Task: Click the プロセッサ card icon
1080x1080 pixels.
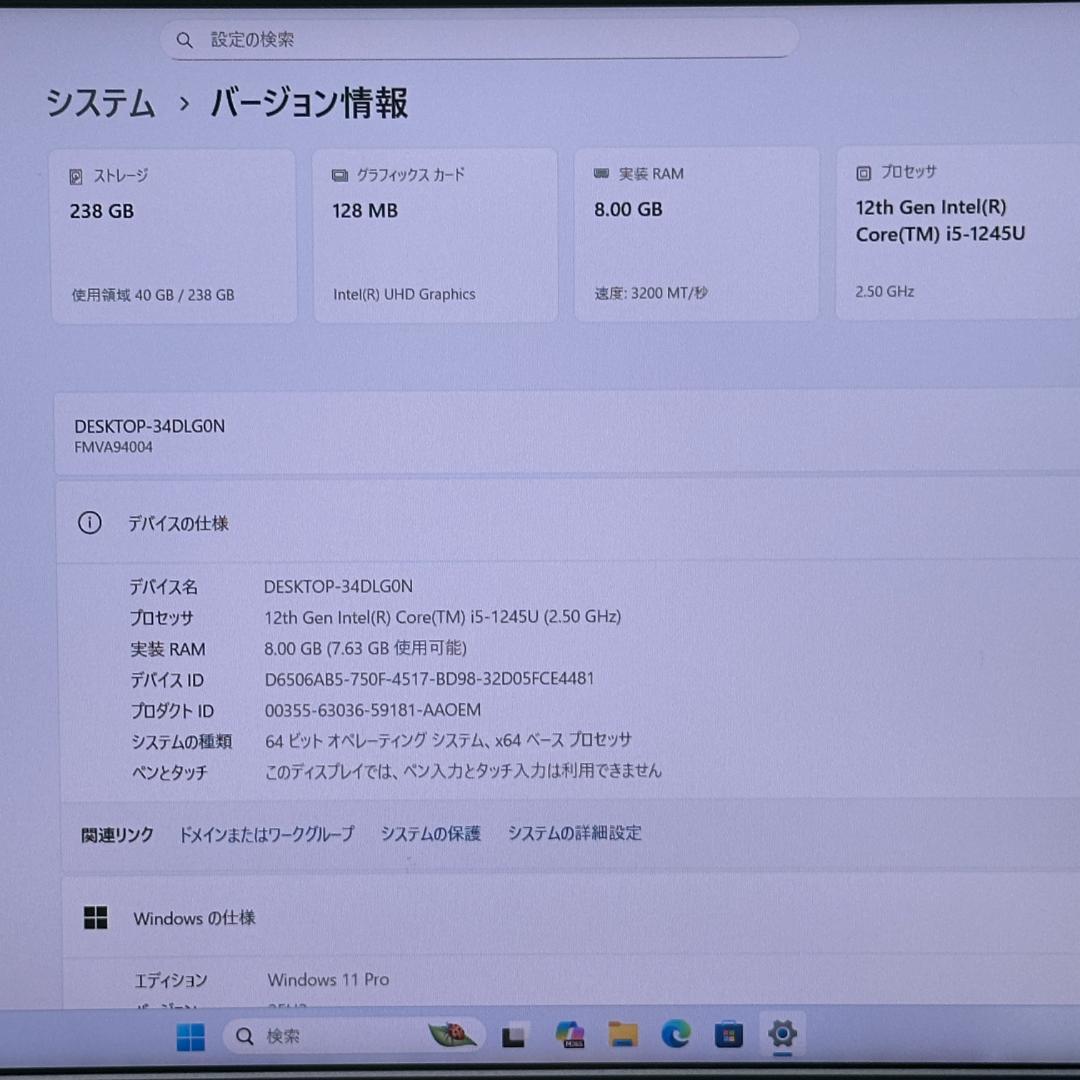Action: [861, 172]
